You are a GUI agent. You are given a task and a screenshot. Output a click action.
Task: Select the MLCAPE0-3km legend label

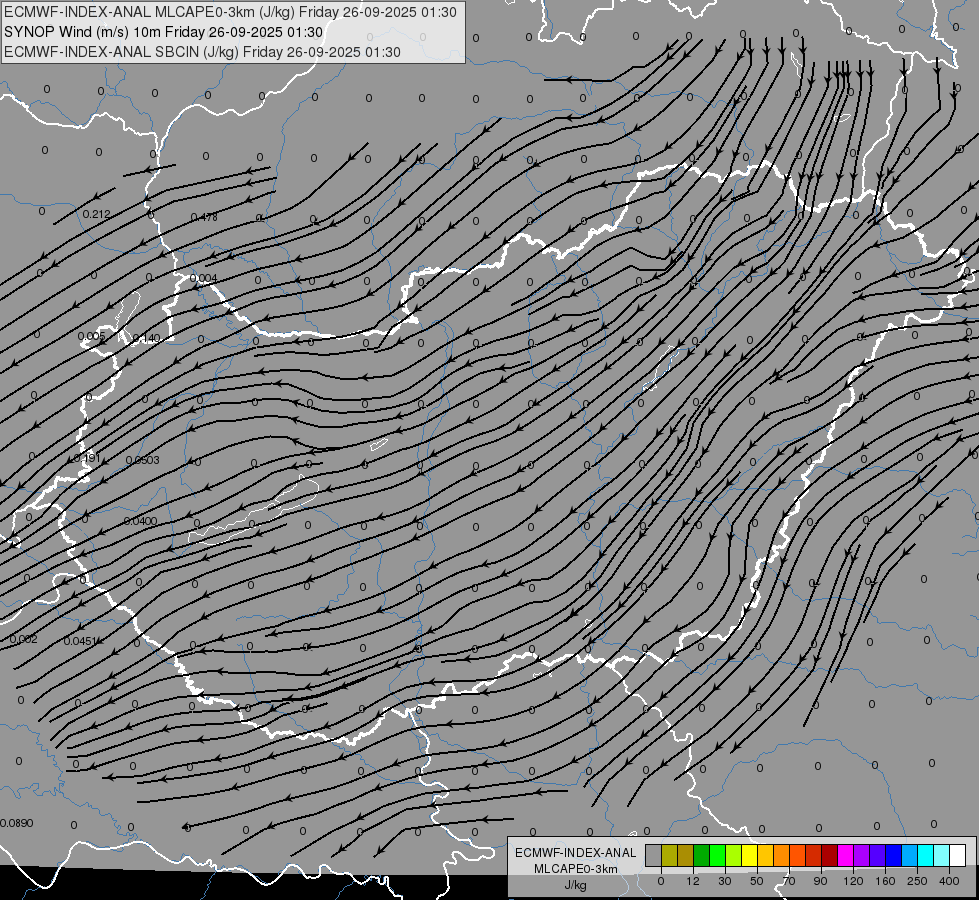point(575,869)
